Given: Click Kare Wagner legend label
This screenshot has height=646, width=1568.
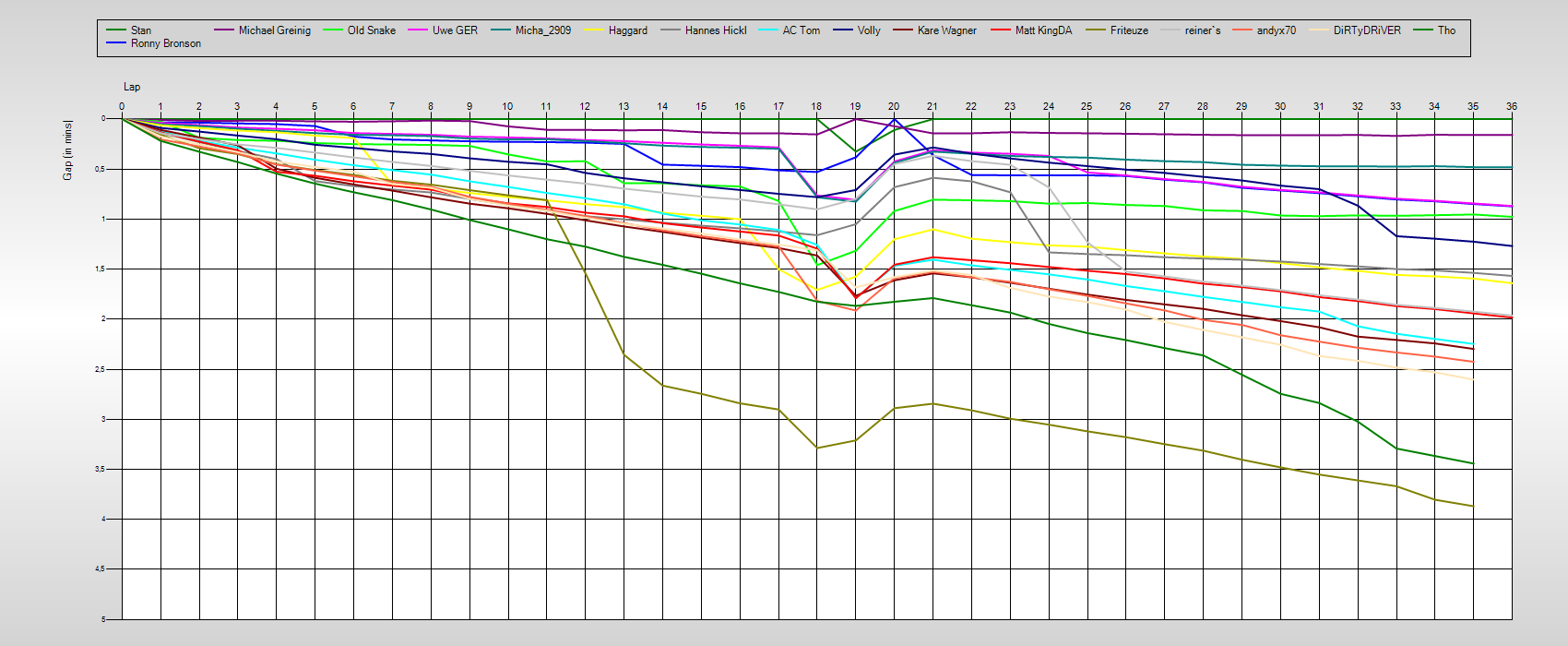Looking at the screenshot, I should tap(946, 30).
